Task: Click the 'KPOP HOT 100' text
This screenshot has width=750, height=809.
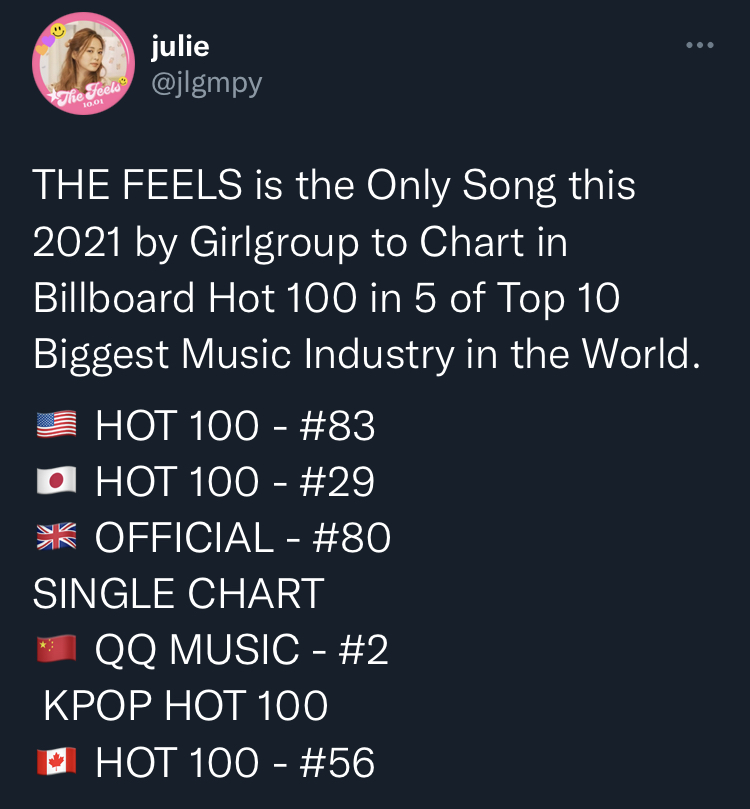Action: (x=186, y=706)
